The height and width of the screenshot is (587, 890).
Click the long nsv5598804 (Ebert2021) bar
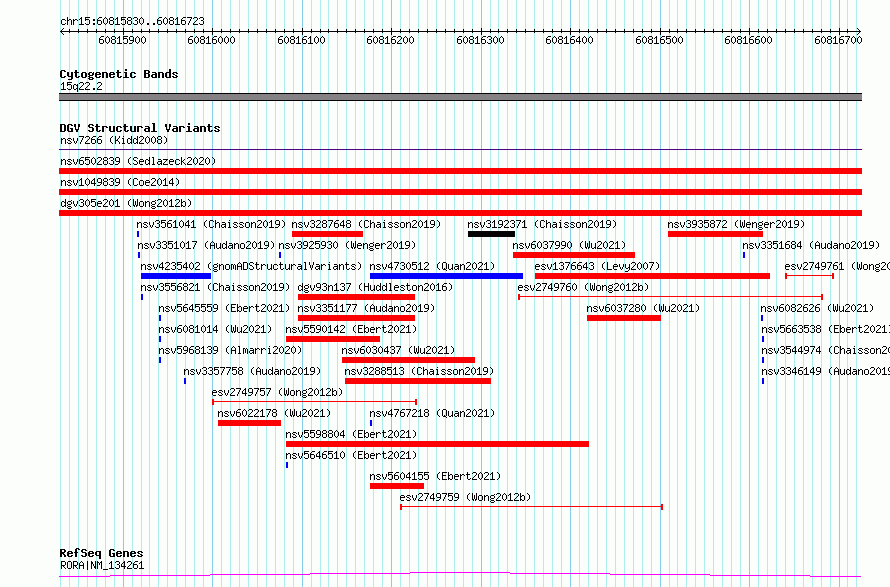pyautogui.click(x=437, y=444)
